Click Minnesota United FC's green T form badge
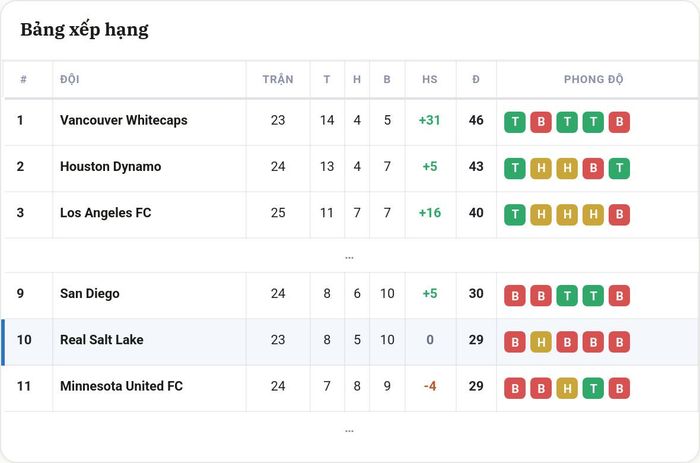This screenshot has width=700, height=463. pyautogui.click(x=593, y=388)
